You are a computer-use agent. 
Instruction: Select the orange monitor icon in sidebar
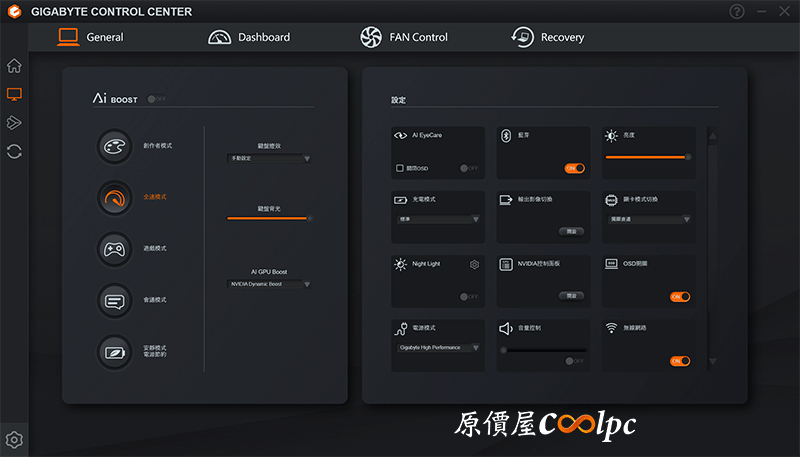pos(14,94)
